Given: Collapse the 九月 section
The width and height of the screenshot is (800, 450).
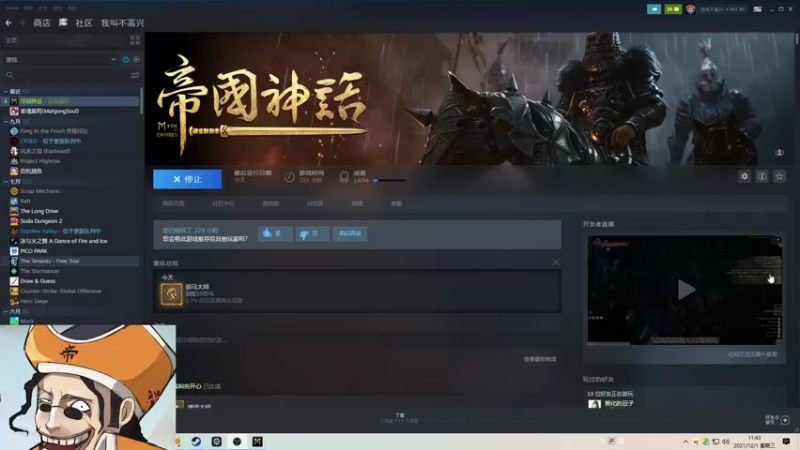Looking at the screenshot, I should coord(6,121).
